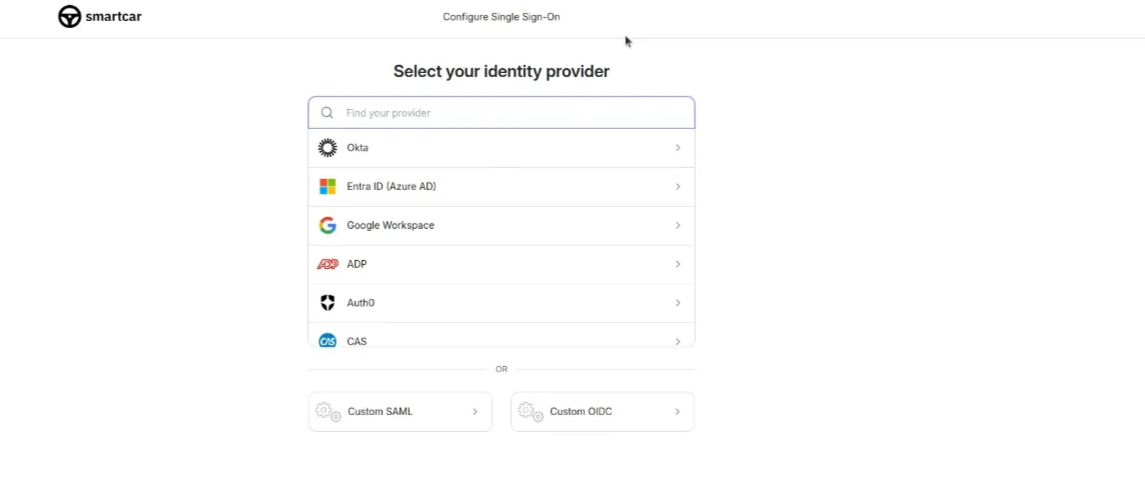Click the Smartcar steering wheel logo
The height and width of the screenshot is (486, 1145).
tap(69, 16)
